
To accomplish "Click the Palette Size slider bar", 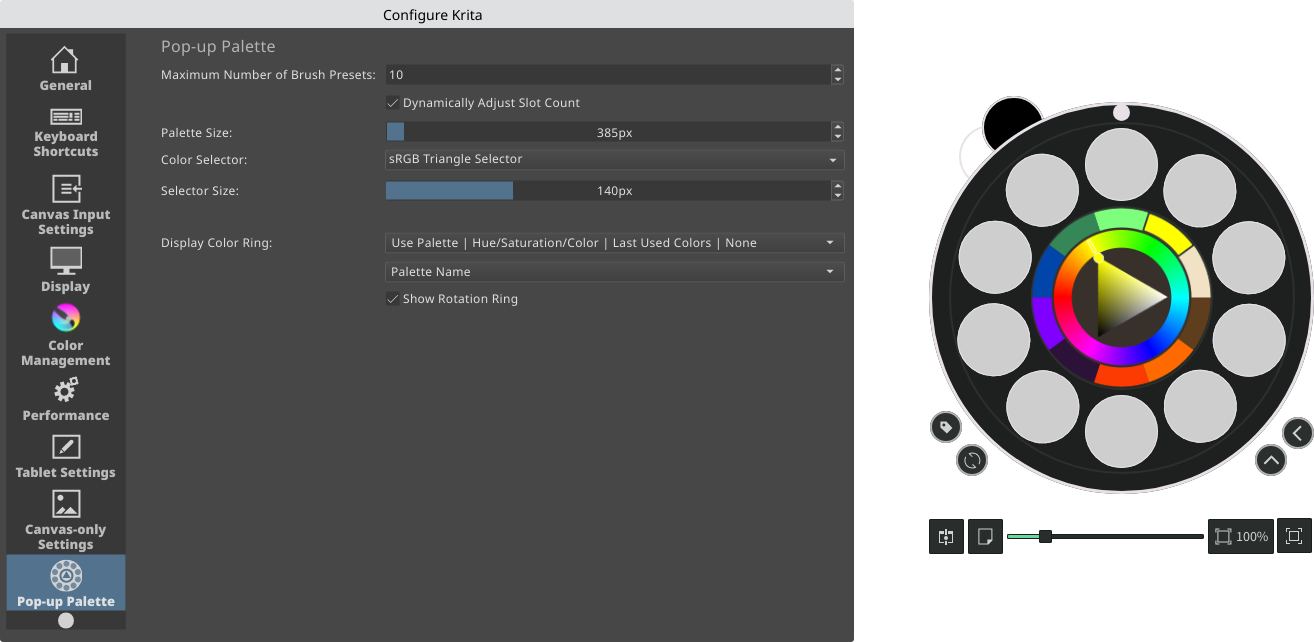I will click(x=607, y=132).
